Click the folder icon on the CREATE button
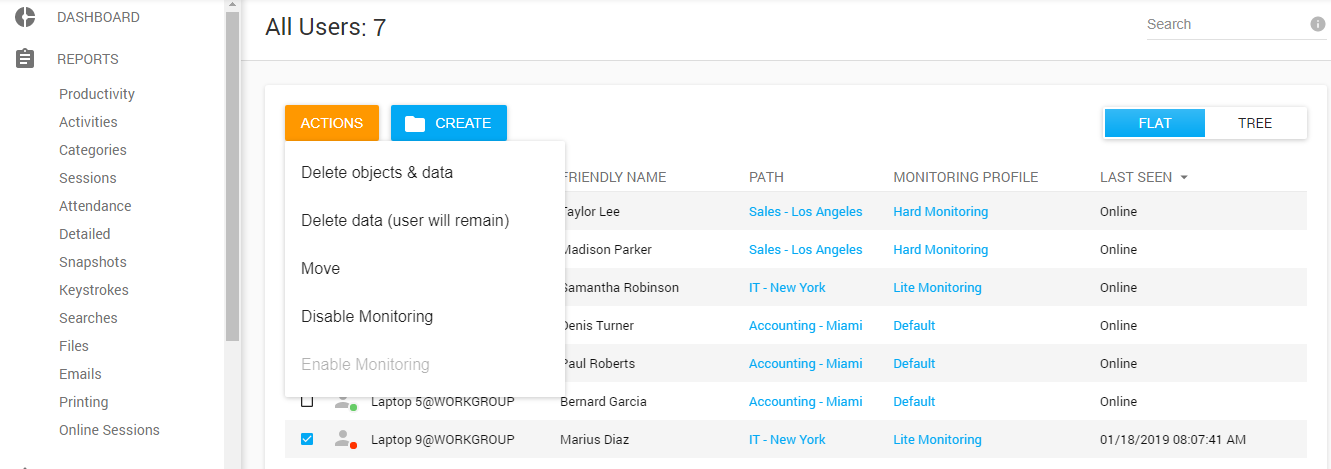This screenshot has width=1331, height=469. click(415, 123)
